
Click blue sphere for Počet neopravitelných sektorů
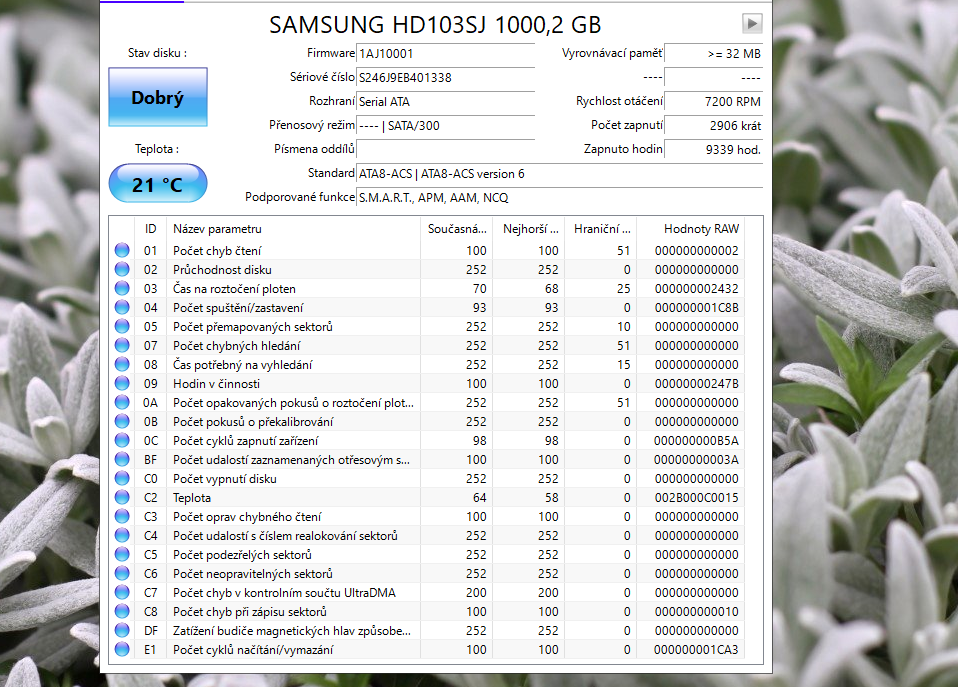122,573
